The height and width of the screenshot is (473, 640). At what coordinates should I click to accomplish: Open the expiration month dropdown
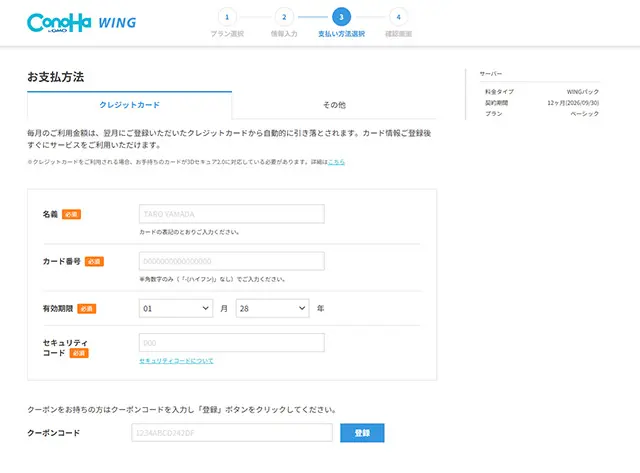coord(175,309)
